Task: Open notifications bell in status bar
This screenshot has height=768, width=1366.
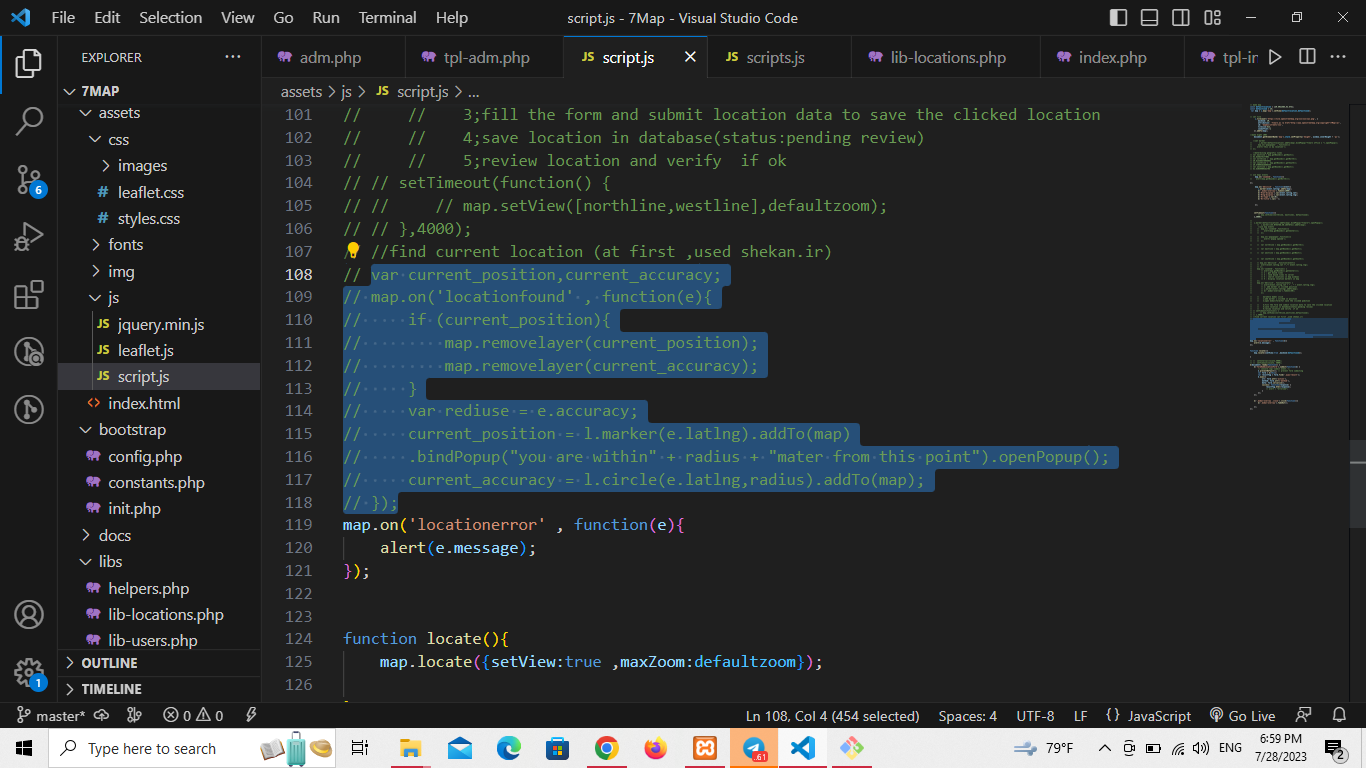Action: click(1339, 716)
